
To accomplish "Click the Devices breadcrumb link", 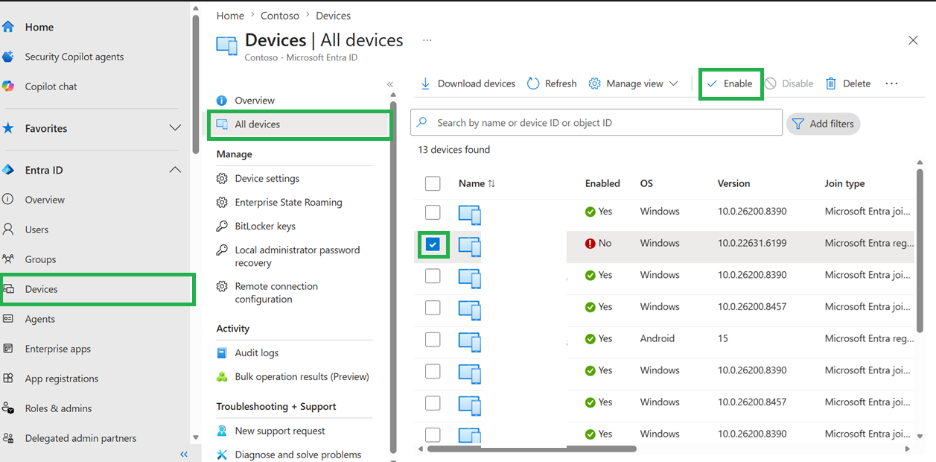I will pos(333,16).
